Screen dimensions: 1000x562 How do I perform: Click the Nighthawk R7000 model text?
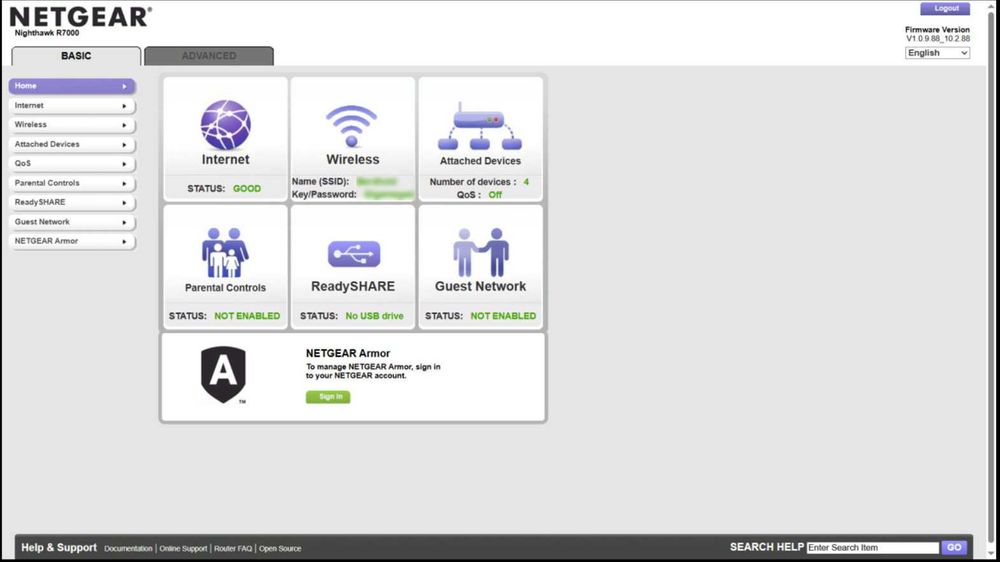tap(47, 33)
